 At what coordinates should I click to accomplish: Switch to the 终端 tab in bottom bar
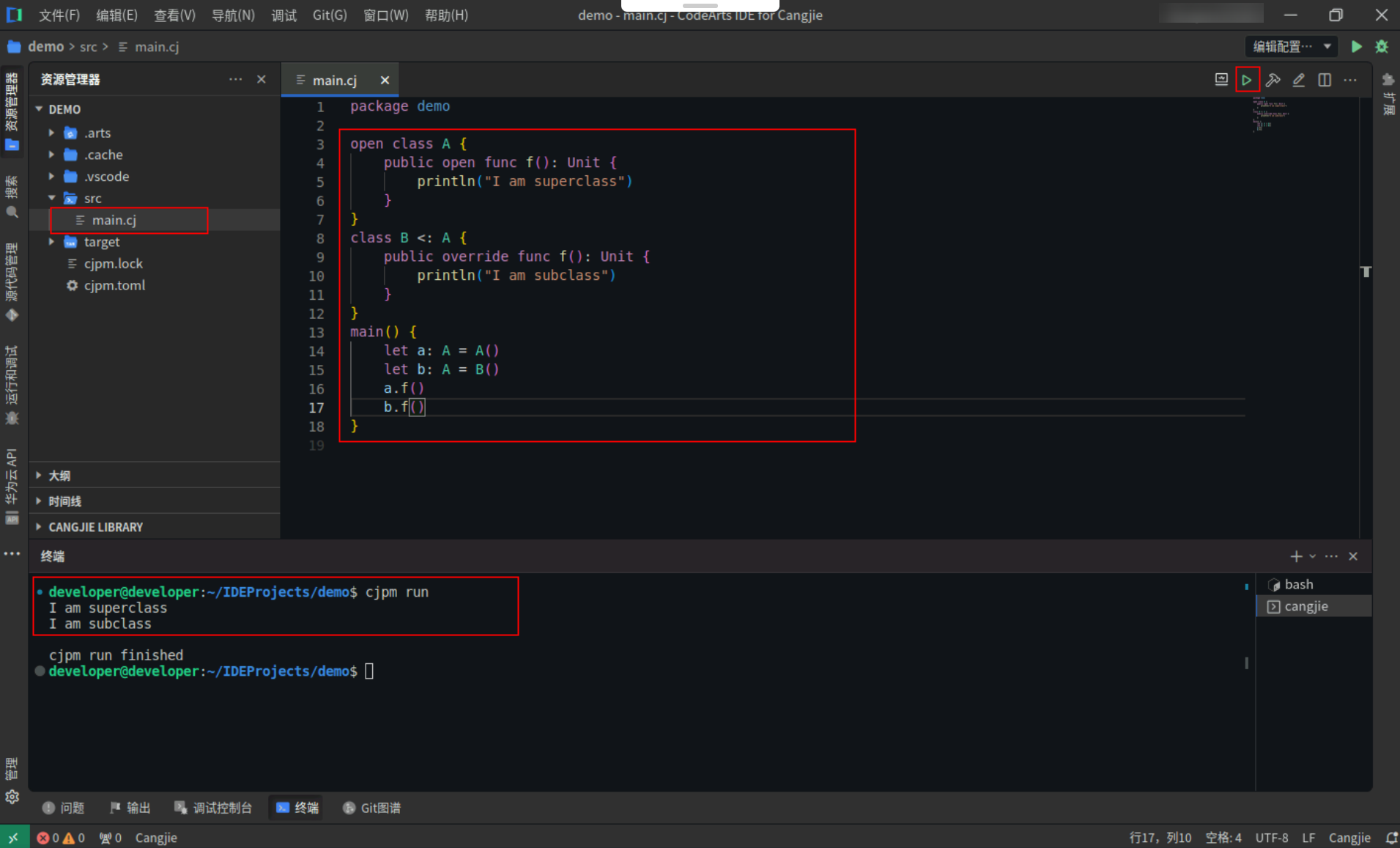pos(297,808)
